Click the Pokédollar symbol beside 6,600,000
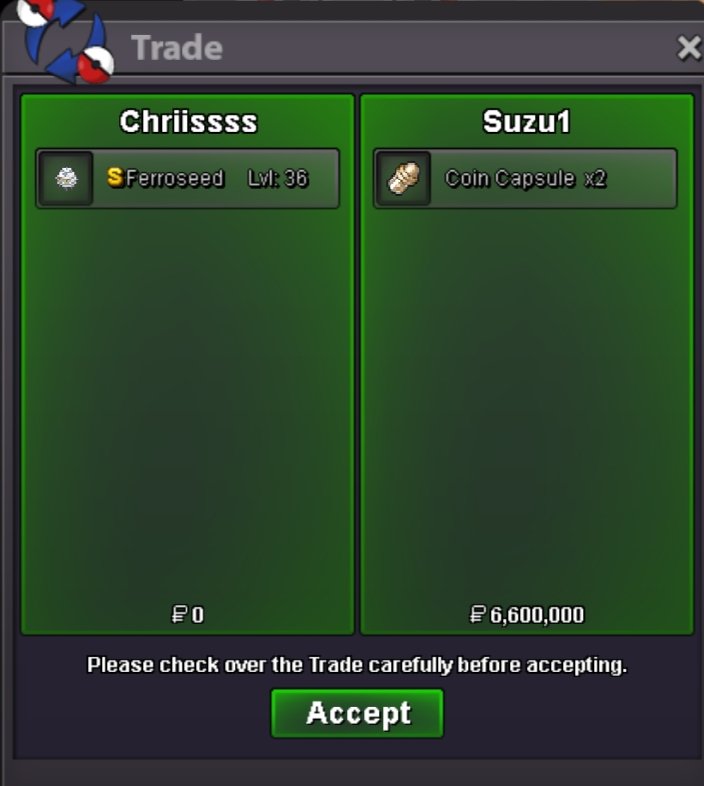This screenshot has width=704, height=786. (478, 615)
